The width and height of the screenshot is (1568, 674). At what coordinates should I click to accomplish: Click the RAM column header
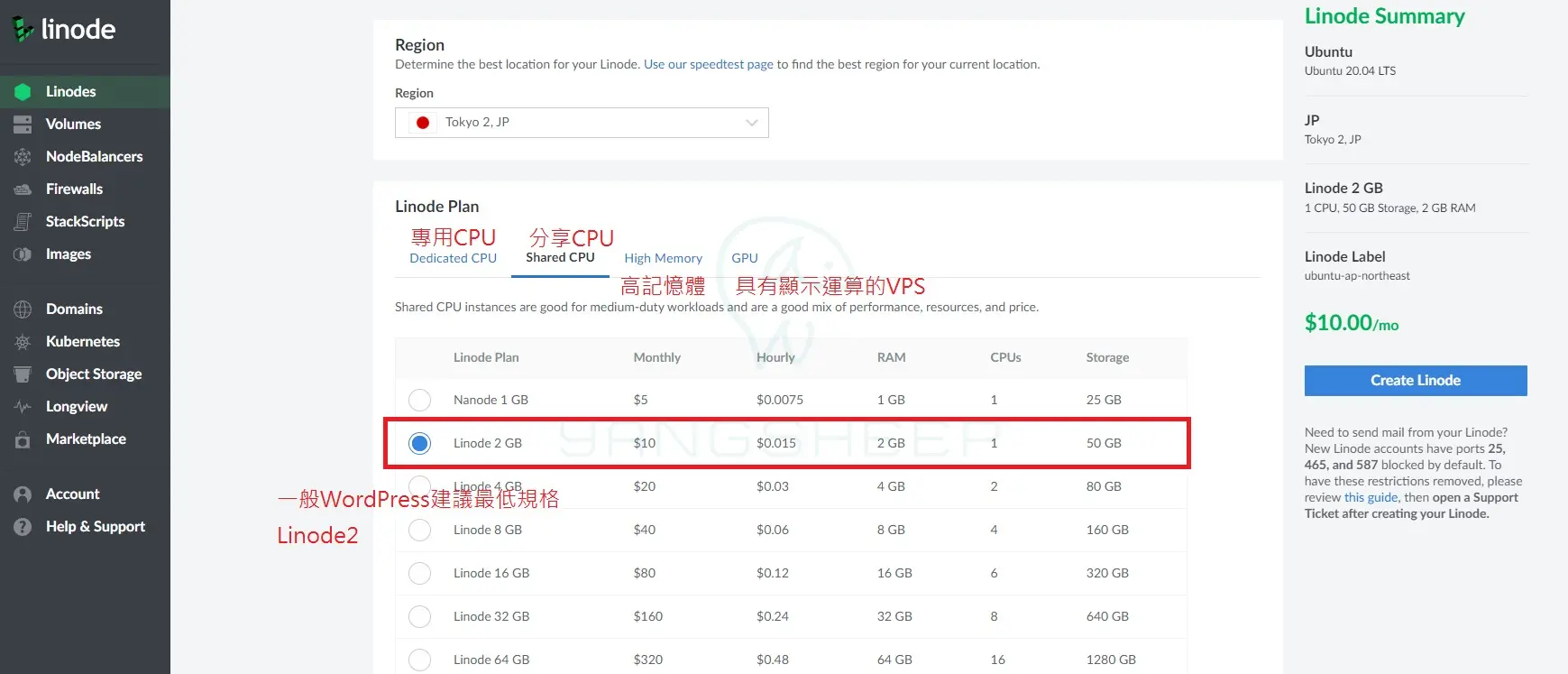point(891,358)
